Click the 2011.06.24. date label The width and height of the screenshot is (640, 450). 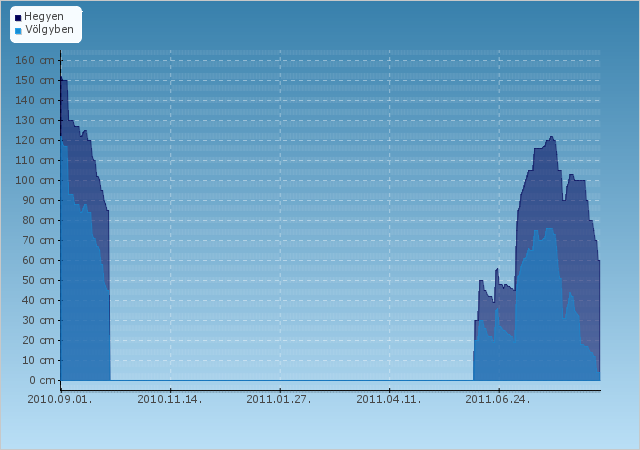pos(498,399)
